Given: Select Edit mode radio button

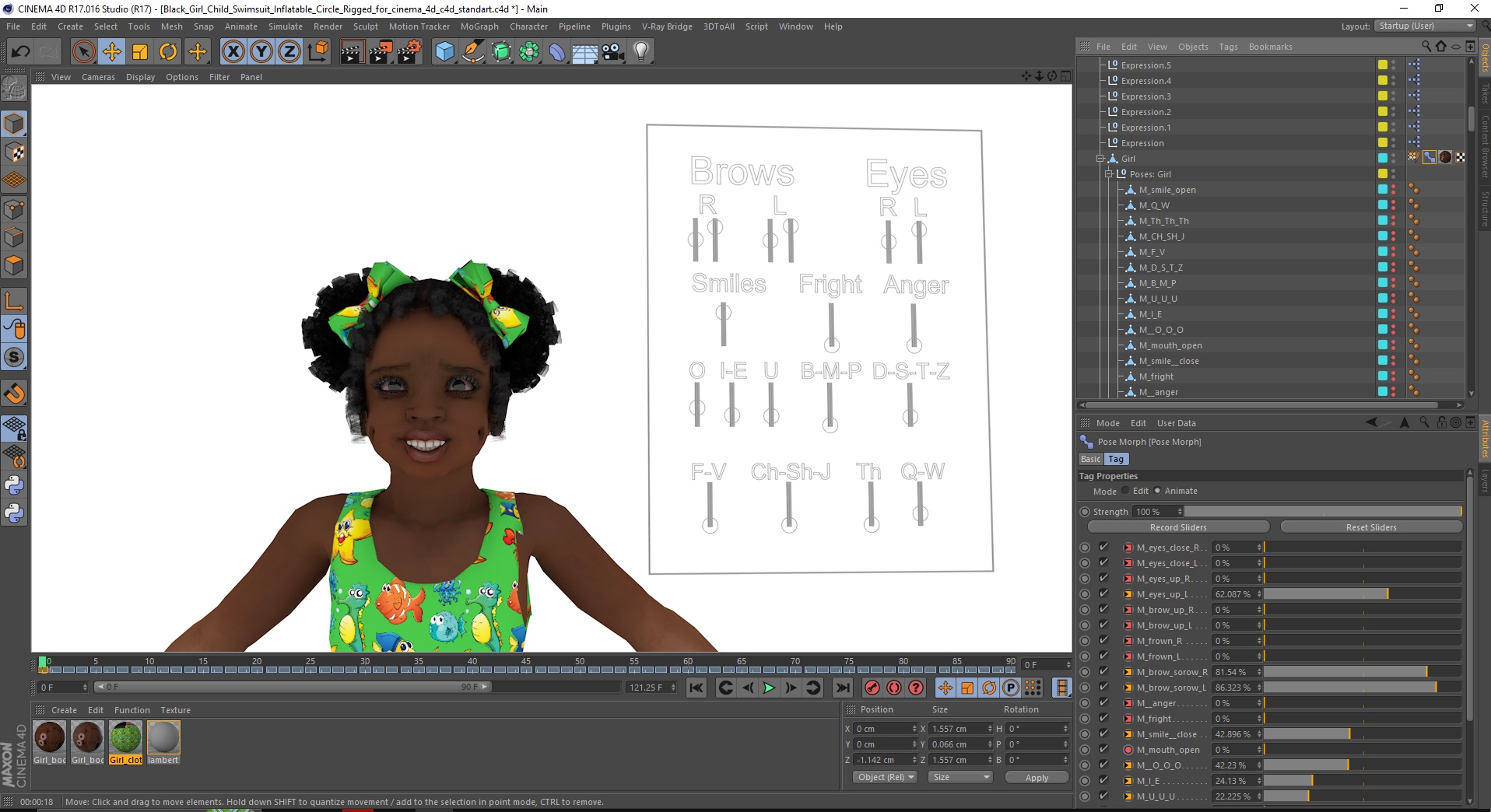Looking at the screenshot, I should click(1125, 491).
